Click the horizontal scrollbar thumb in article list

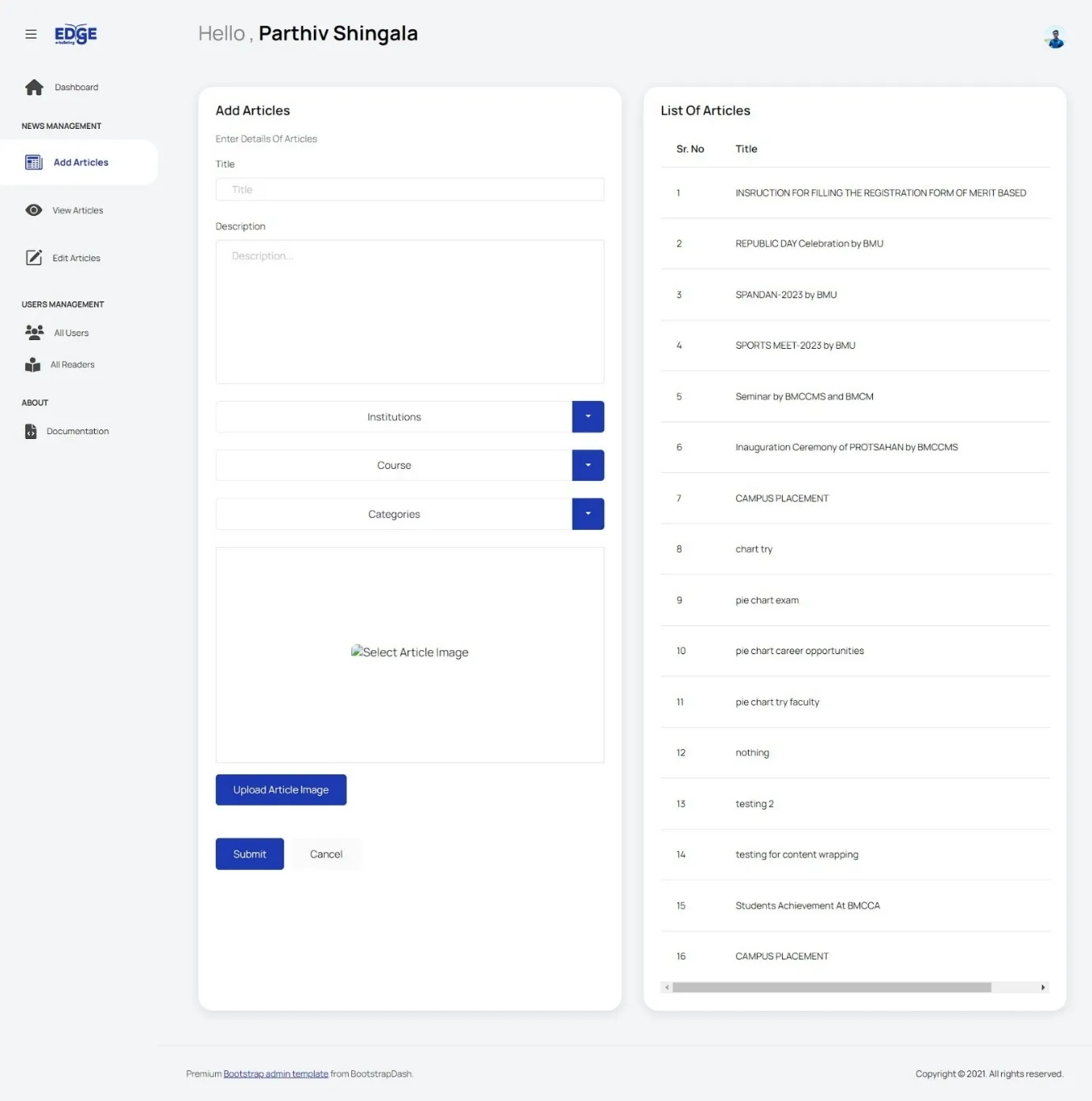tap(832, 987)
